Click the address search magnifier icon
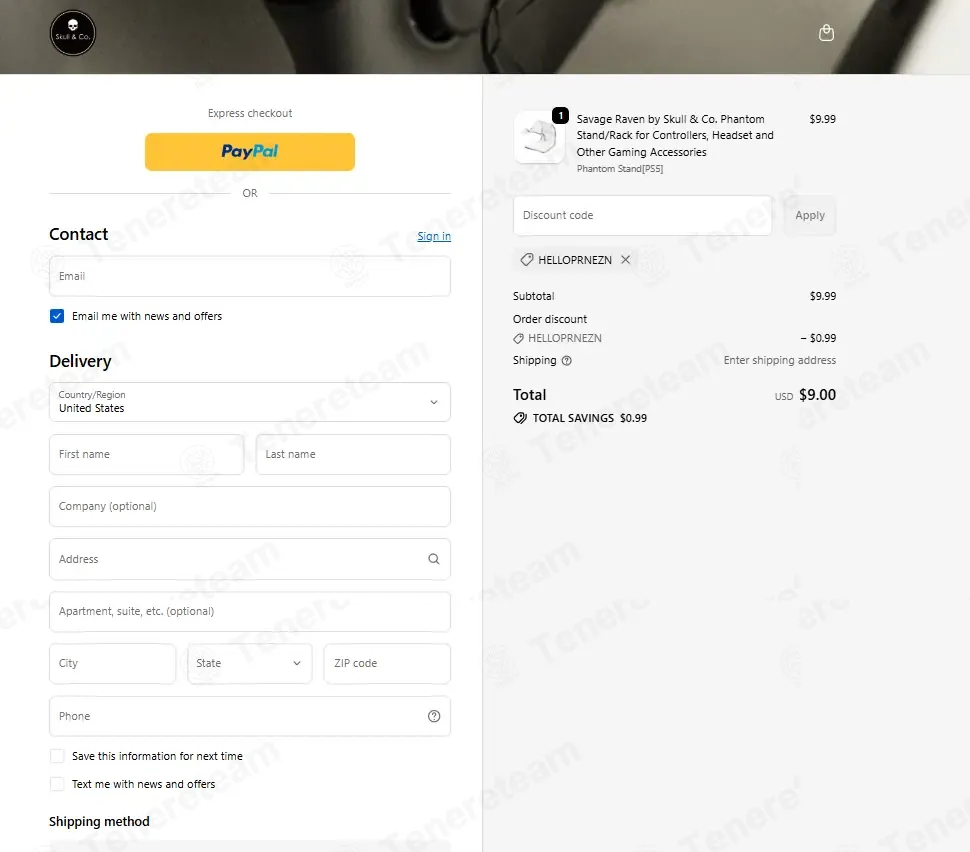The width and height of the screenshot is (970, 852). [434, 559]
